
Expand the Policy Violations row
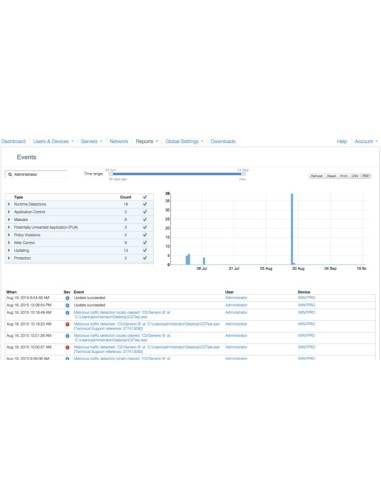(9, 235)
